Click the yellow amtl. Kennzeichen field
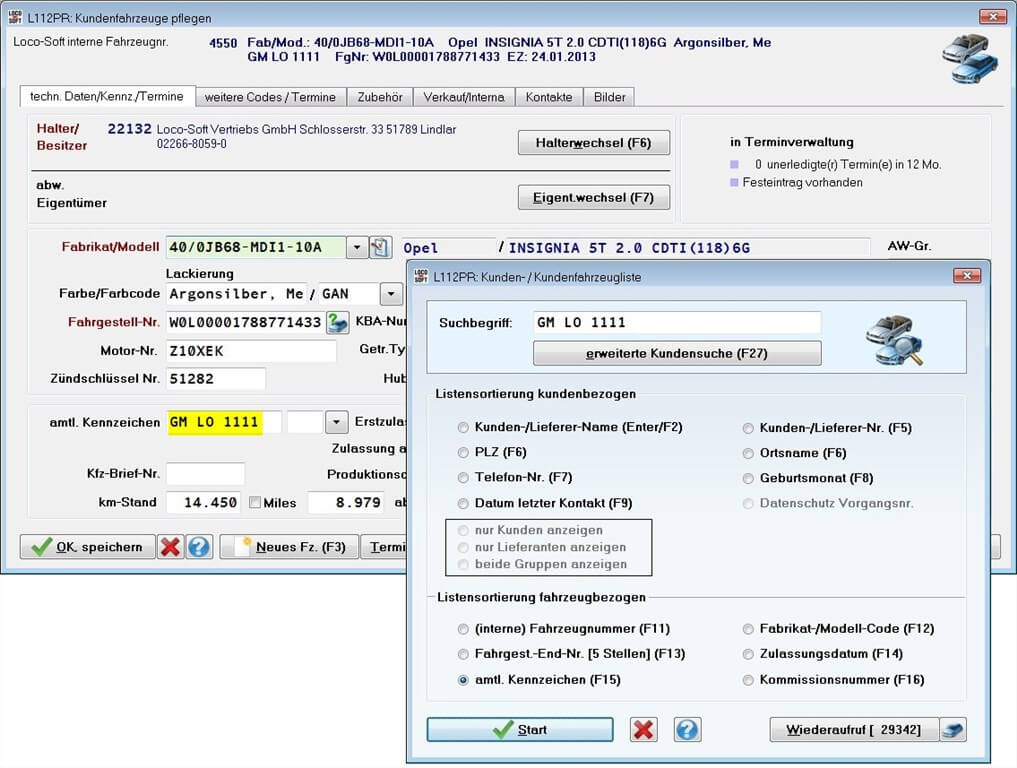Screen dimensions: 1017x768 coord(215,422)
